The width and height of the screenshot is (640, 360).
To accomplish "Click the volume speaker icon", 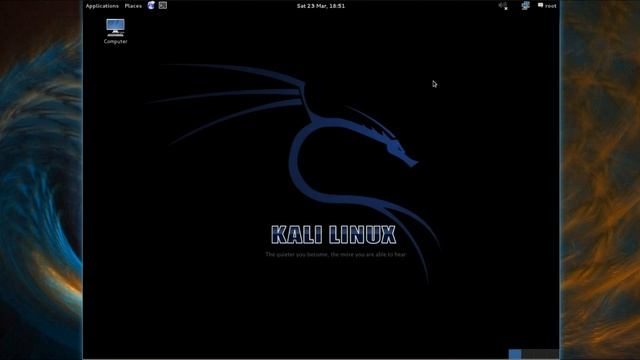I will click(x=503, y=5).
